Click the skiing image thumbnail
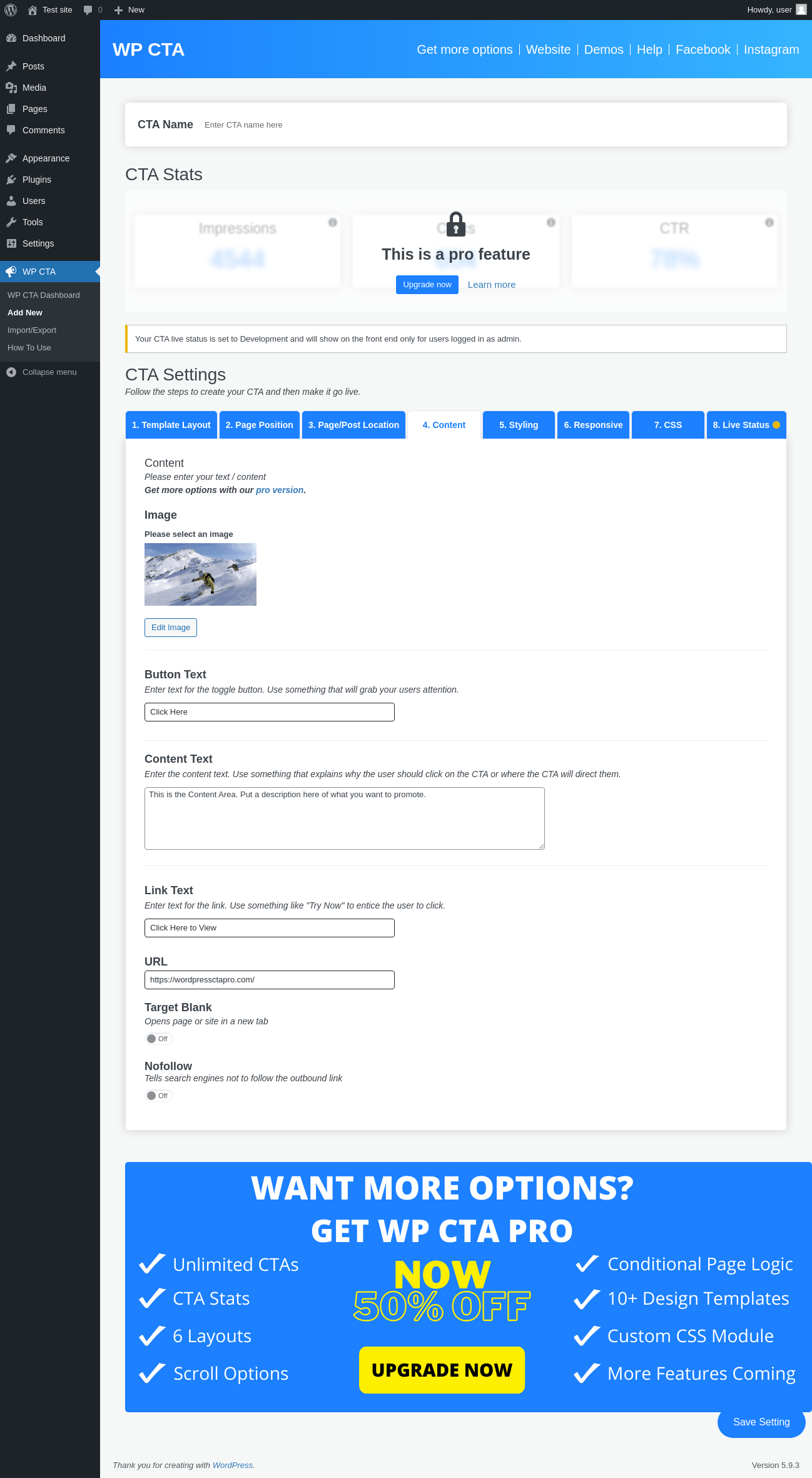Viewport: 812px width, 1478px height. tap(200, 574)
